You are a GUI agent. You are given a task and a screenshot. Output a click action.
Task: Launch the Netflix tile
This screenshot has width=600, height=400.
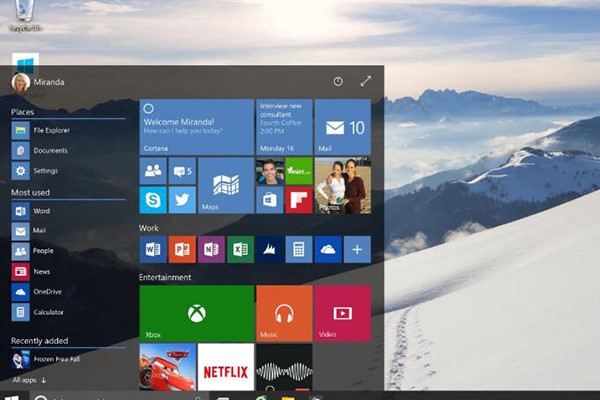point(226,367)
